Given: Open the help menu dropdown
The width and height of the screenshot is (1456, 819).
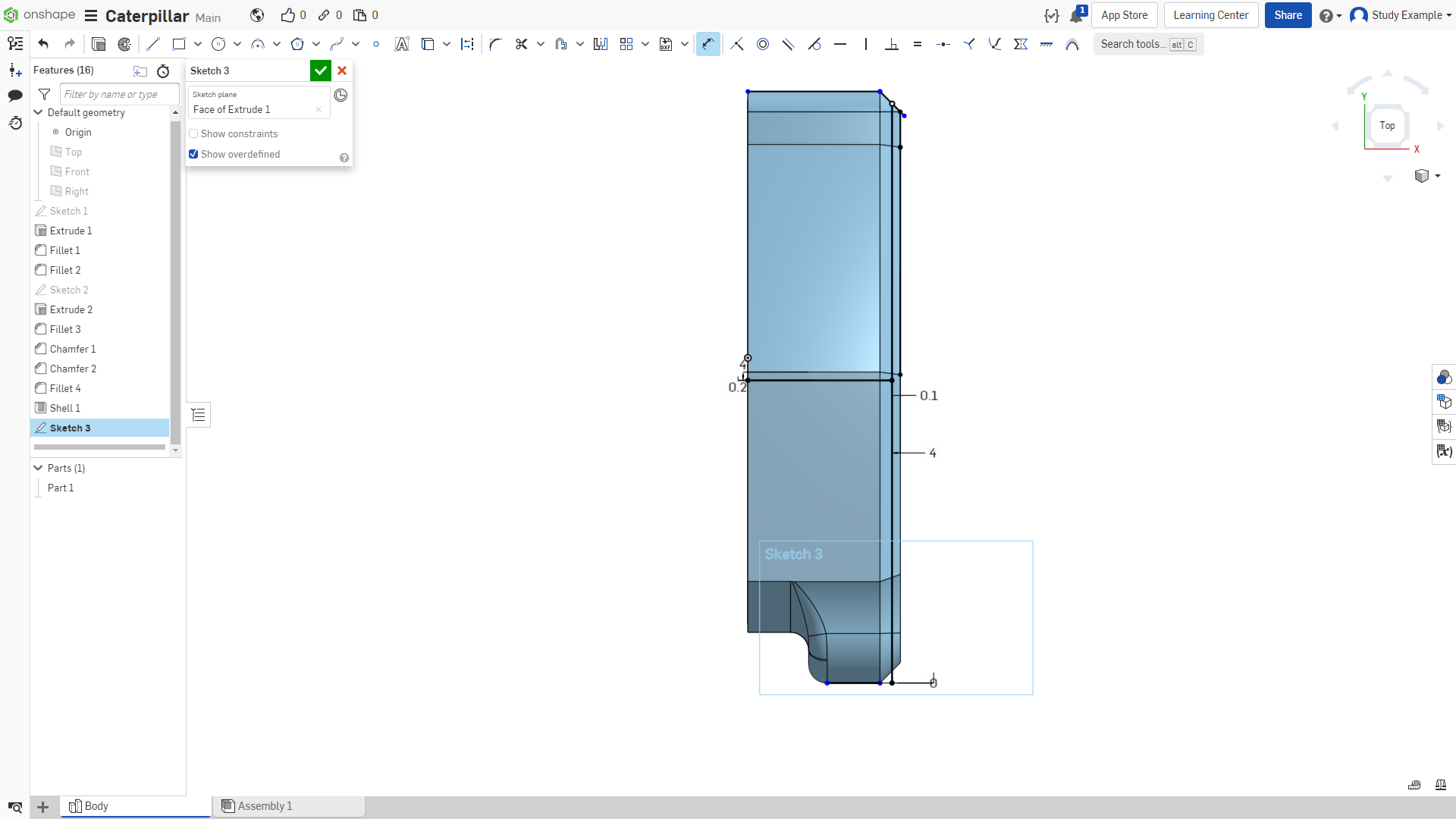Looking at the screenshot, I should click(x=1331, y=15).
